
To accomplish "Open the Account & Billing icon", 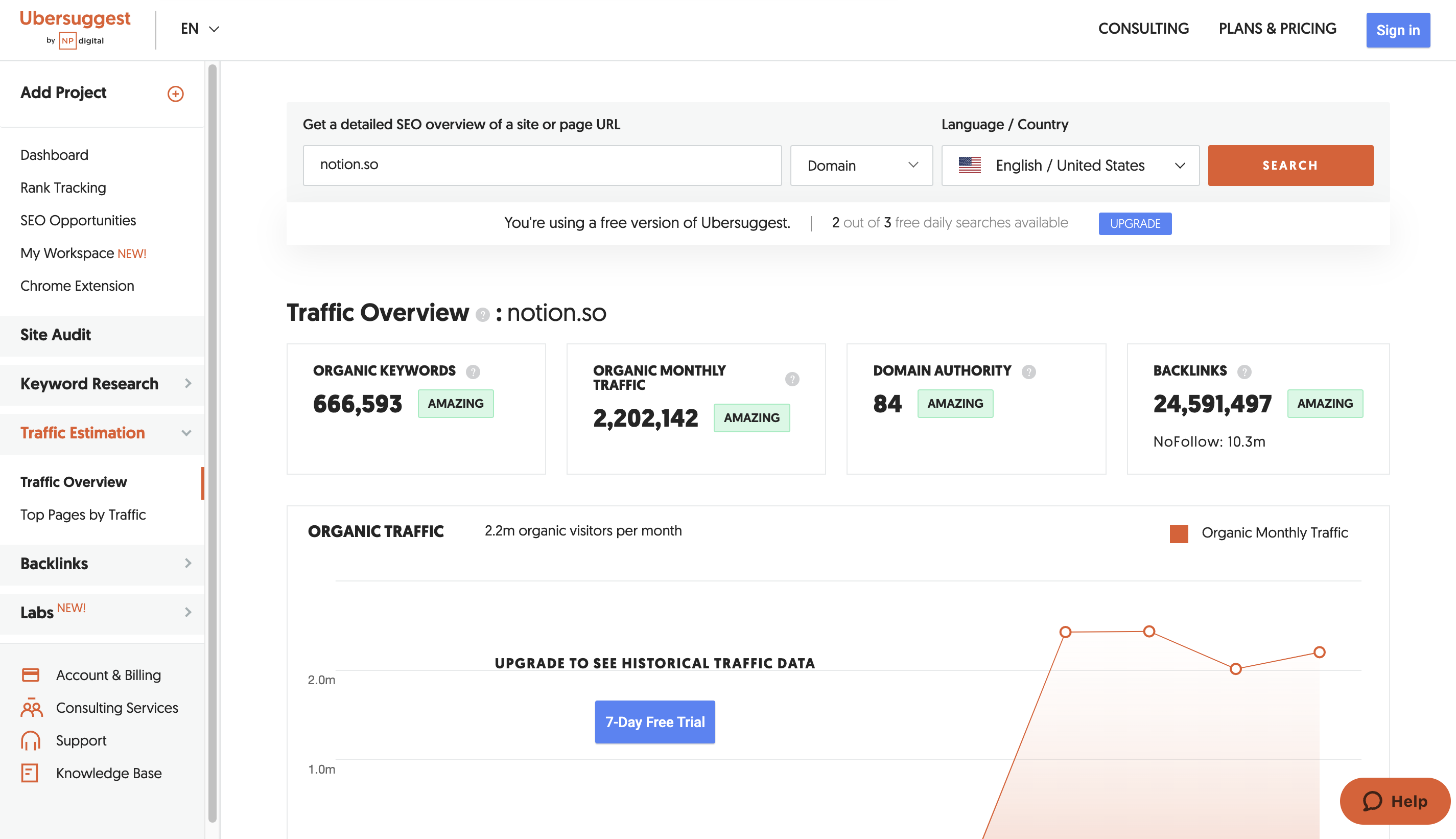I will [x=31, y=674].
